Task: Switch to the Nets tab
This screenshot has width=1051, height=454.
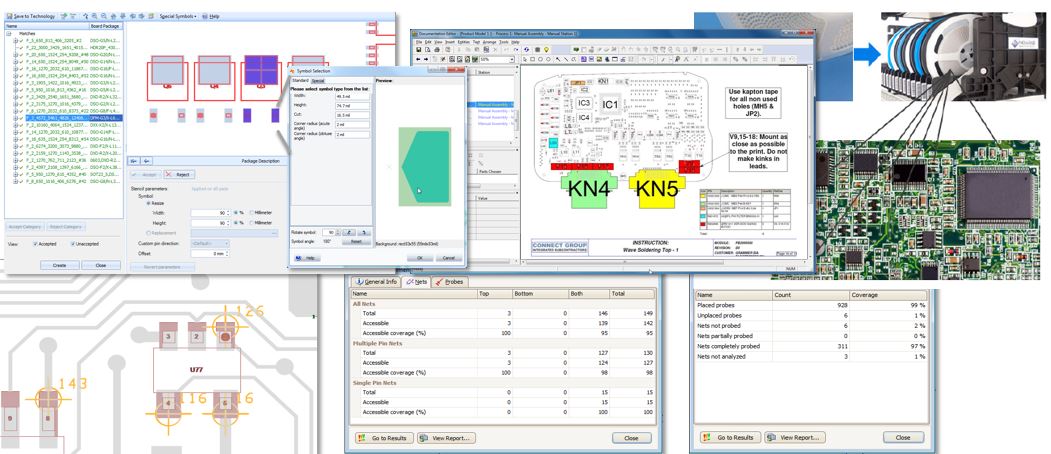Action: pos(417,282)
